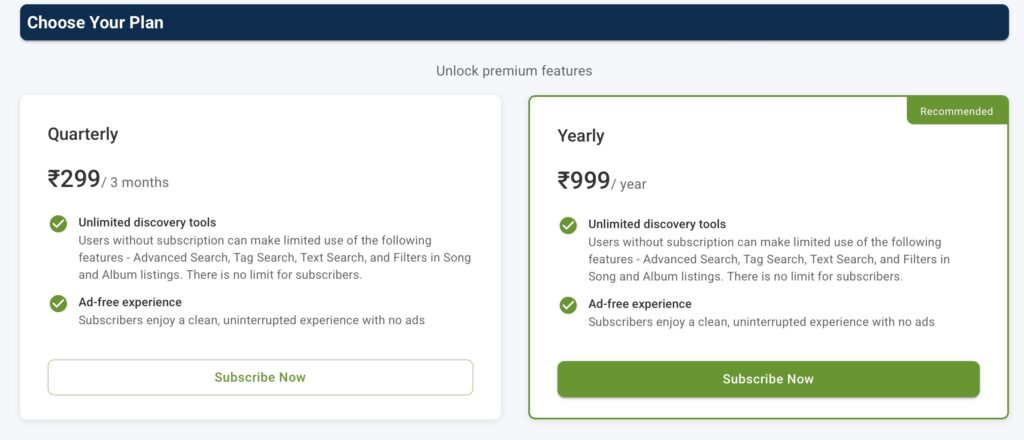Click the Recommended badge on Yearly plan
1024x440 pixels.
(x=956, y=111)
